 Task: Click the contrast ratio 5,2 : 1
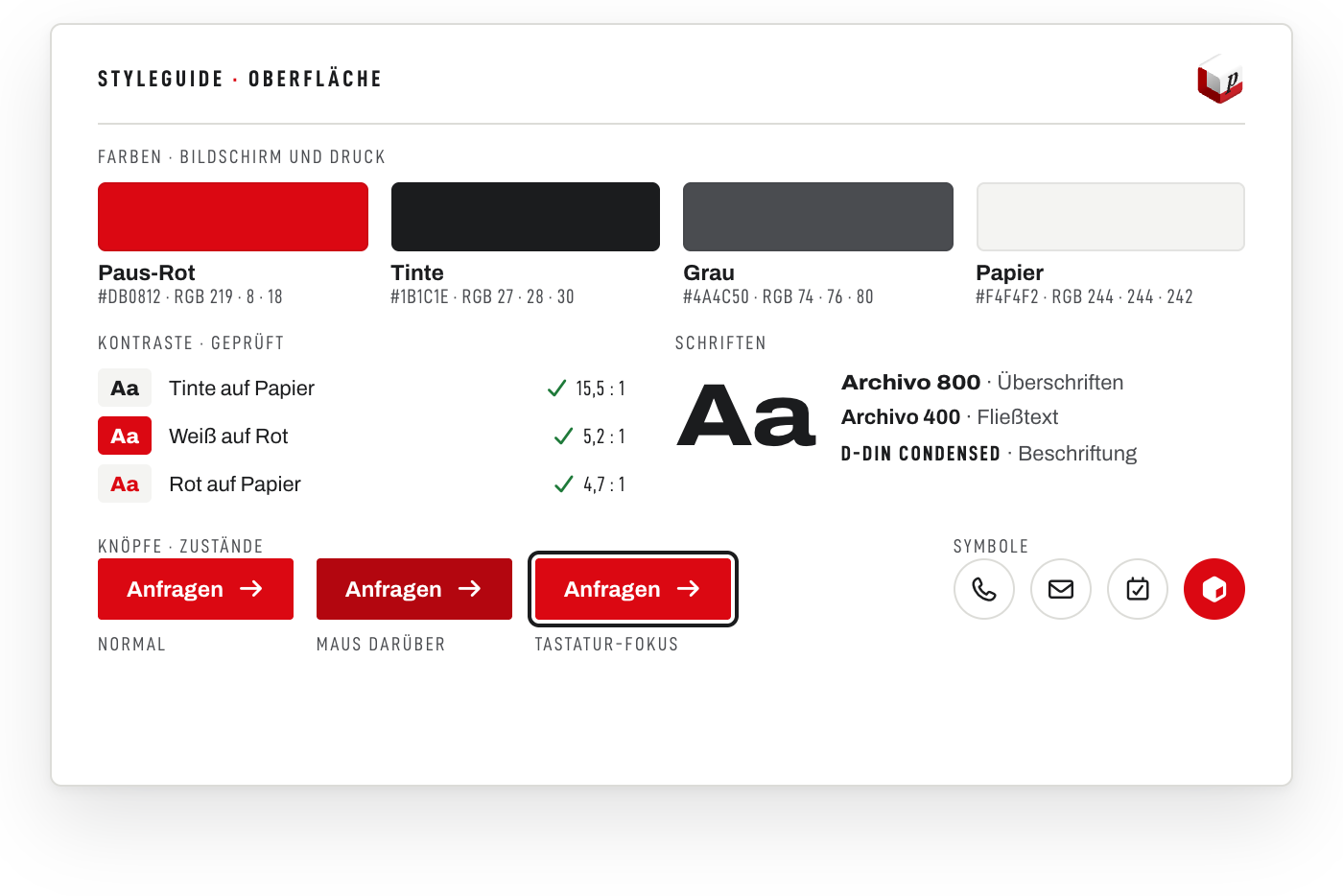click(604, 436)
